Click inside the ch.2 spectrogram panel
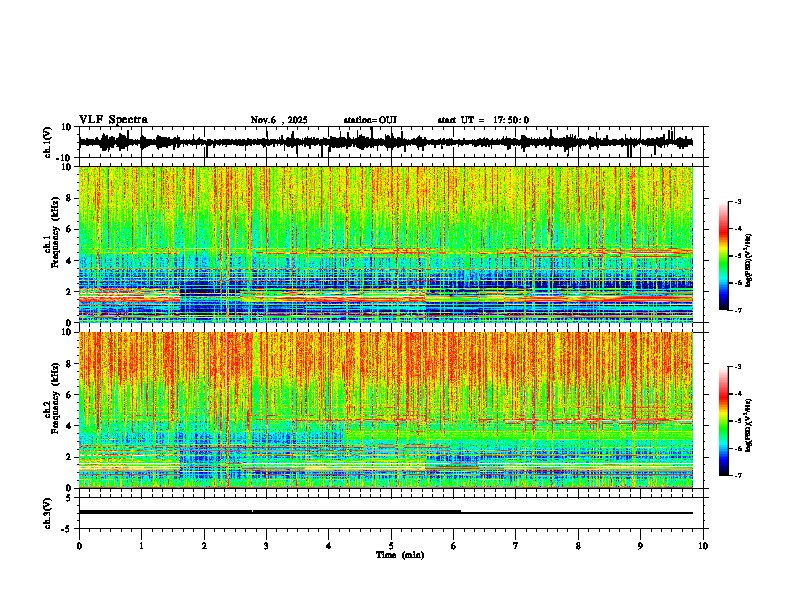792x612 pixels. [386, 410]
